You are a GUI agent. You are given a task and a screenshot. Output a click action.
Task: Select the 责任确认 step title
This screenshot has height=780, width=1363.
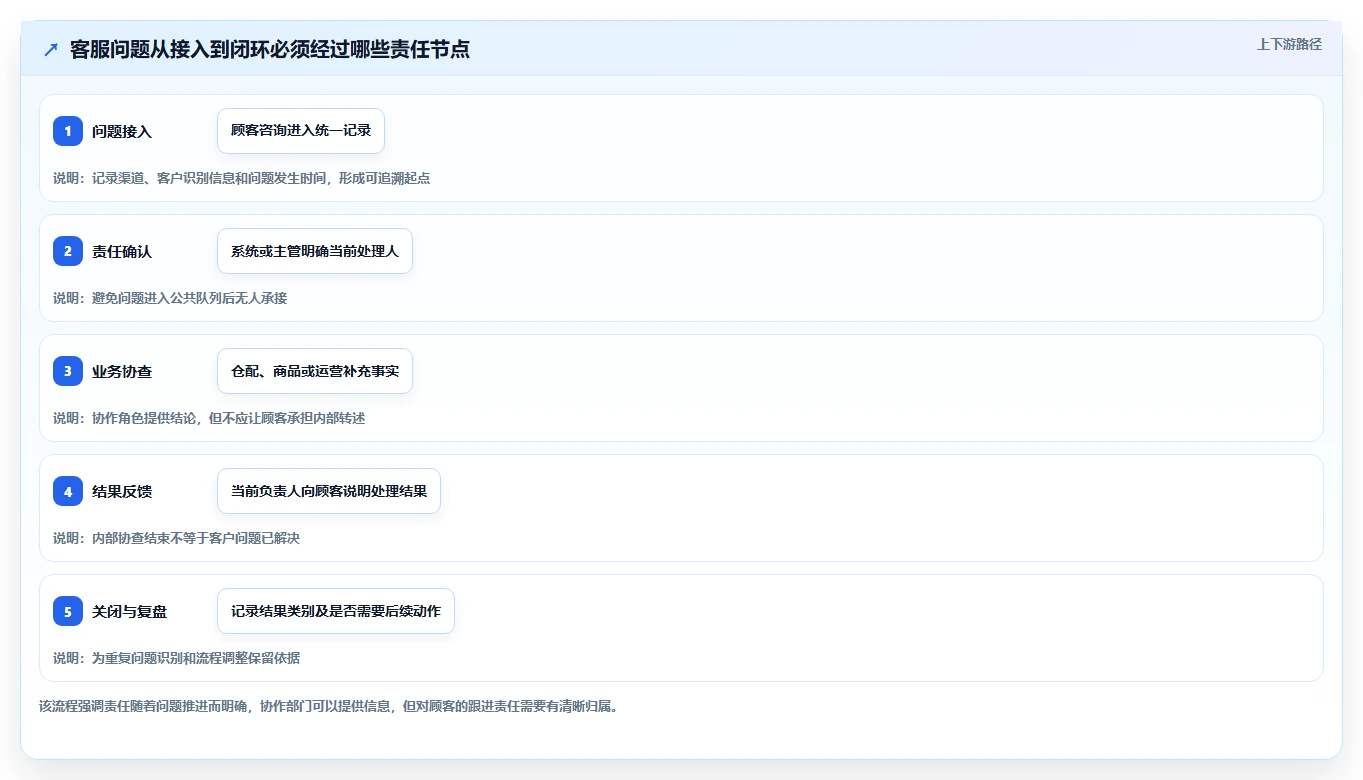tap(122, 251)
